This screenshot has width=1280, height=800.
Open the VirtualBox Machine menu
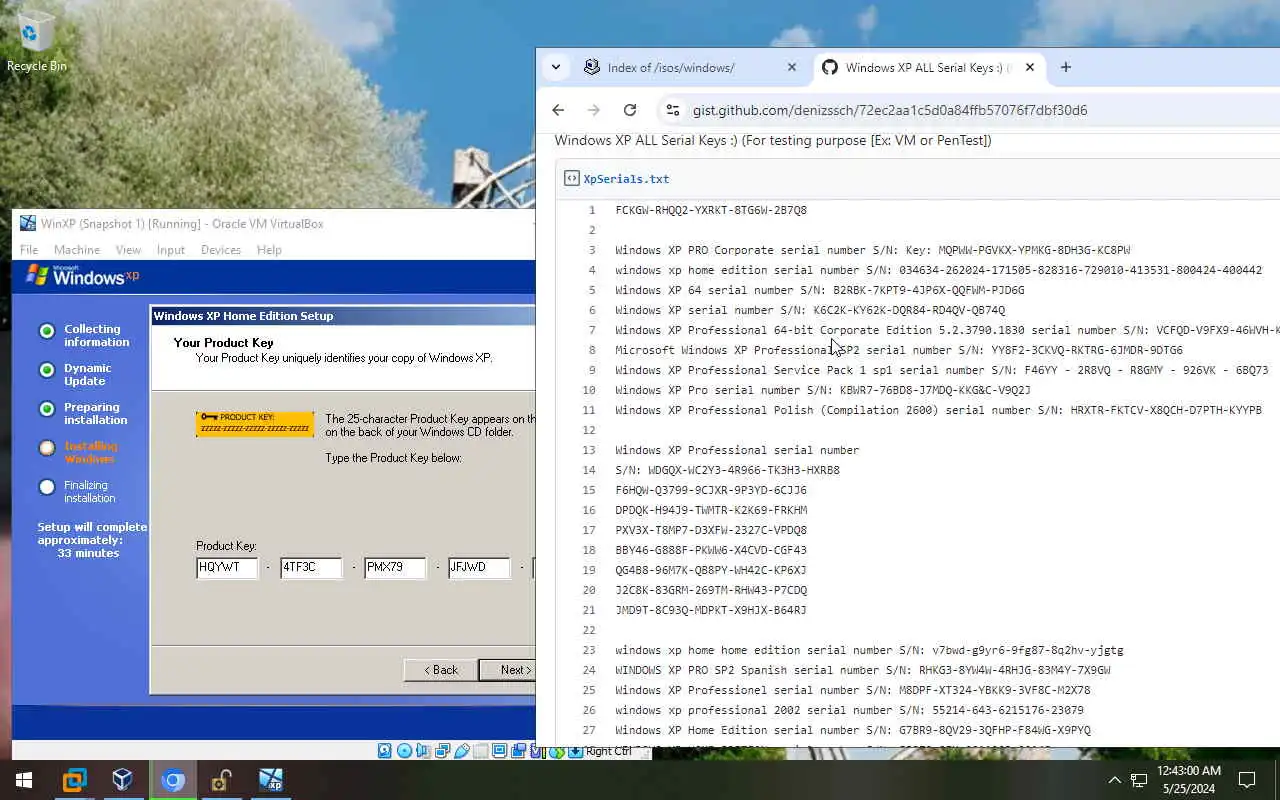pyautogui.click(x=77, y=250)
